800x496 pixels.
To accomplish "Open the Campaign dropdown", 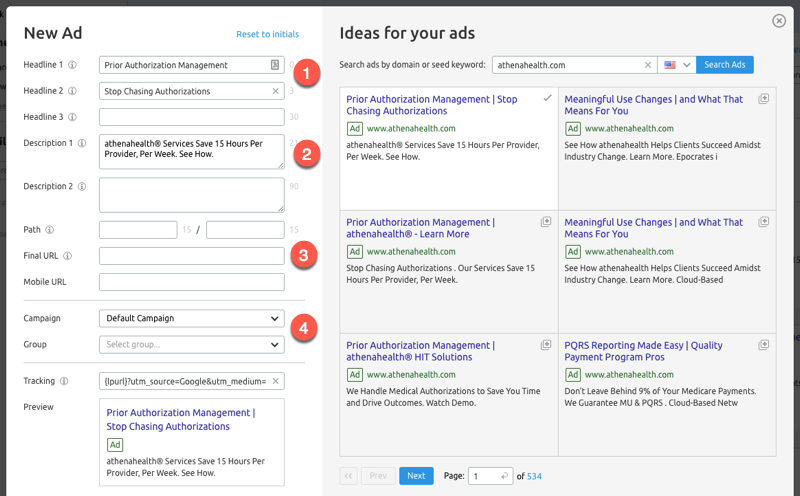I will point(192,318).
